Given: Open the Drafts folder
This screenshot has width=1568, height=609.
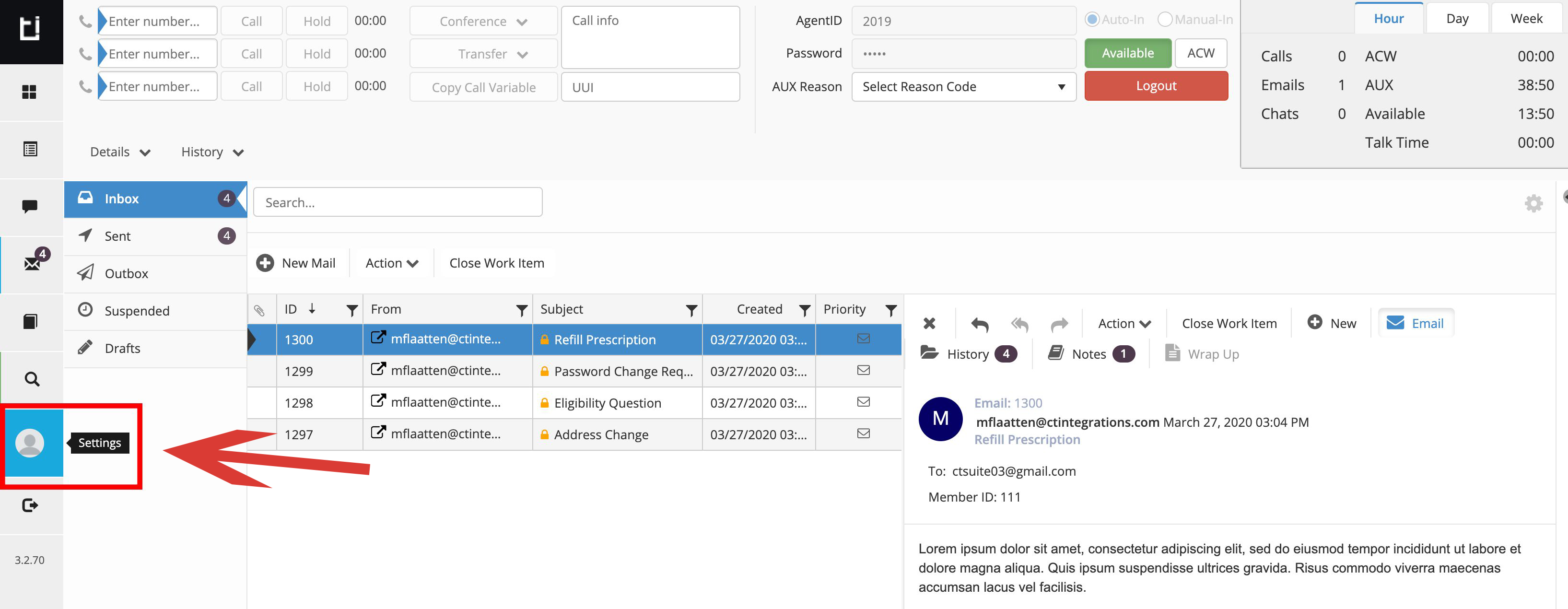Looking at the screenshot, I should (x=155, y=348).
